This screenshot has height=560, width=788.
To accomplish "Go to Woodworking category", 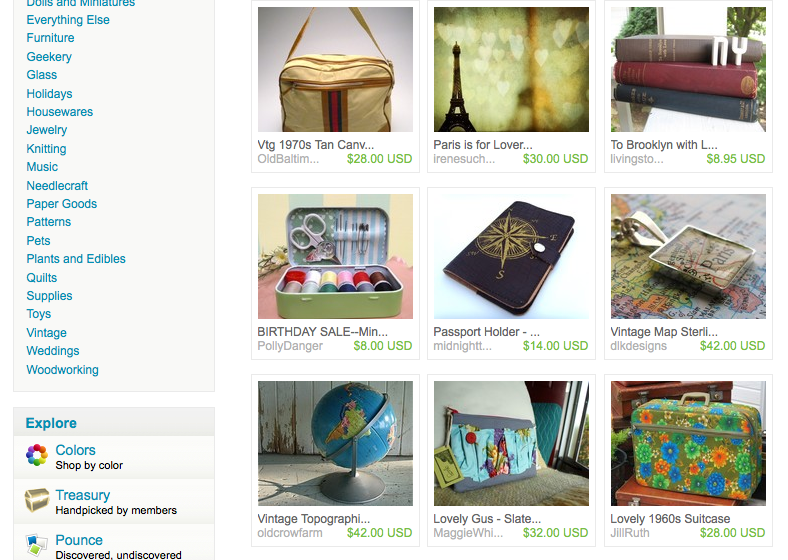I will tap(62, 370).
